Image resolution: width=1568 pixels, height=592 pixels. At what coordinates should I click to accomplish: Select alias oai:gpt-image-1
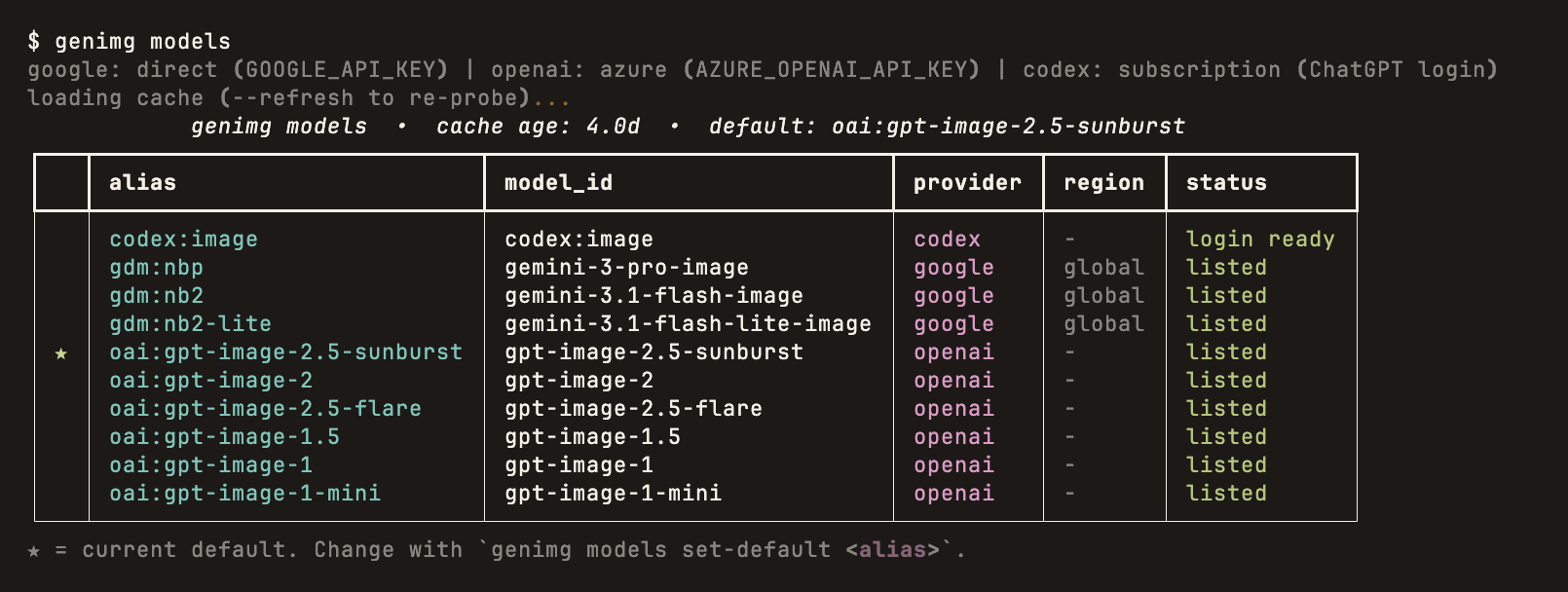210,465
